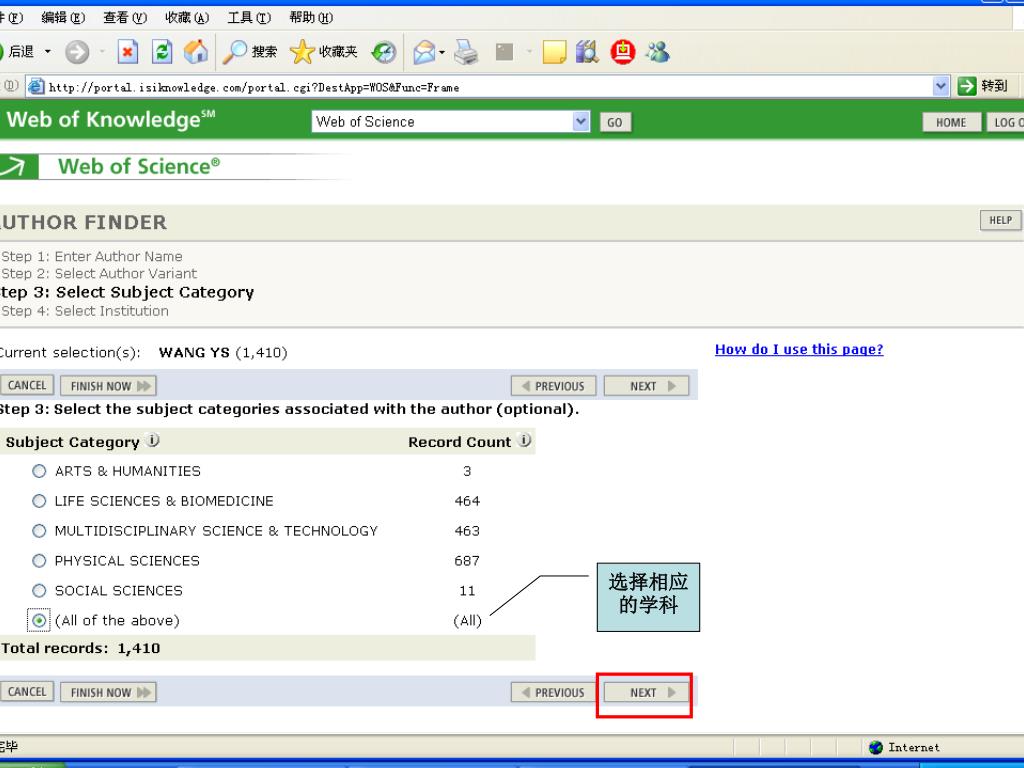Click the grey Forward arrow icon

coord(77,52)
